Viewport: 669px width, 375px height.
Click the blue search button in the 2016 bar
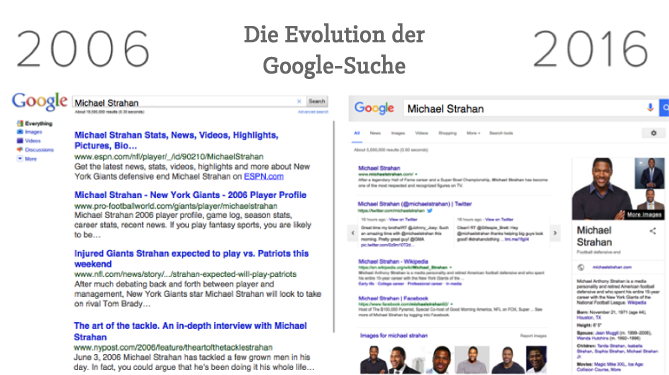click(664, 108)
